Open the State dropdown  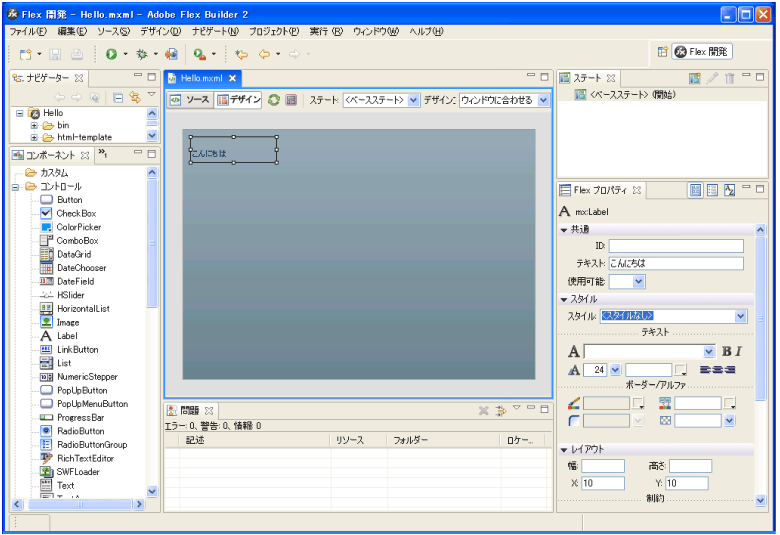[413, 101]
